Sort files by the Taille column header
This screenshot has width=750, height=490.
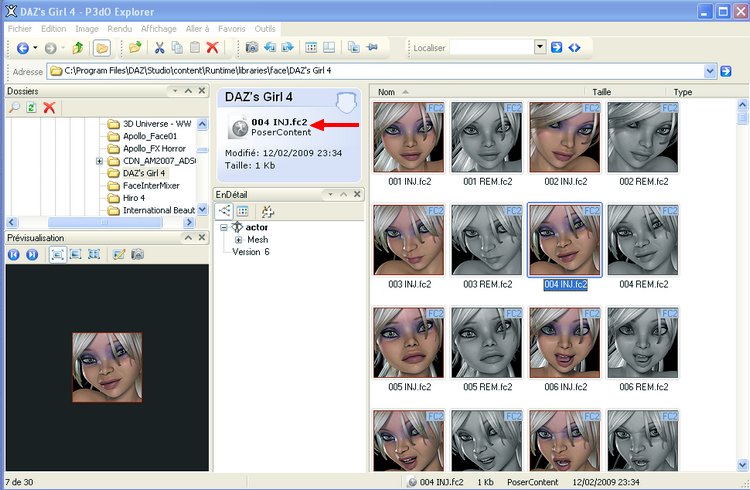coord(625,92)
